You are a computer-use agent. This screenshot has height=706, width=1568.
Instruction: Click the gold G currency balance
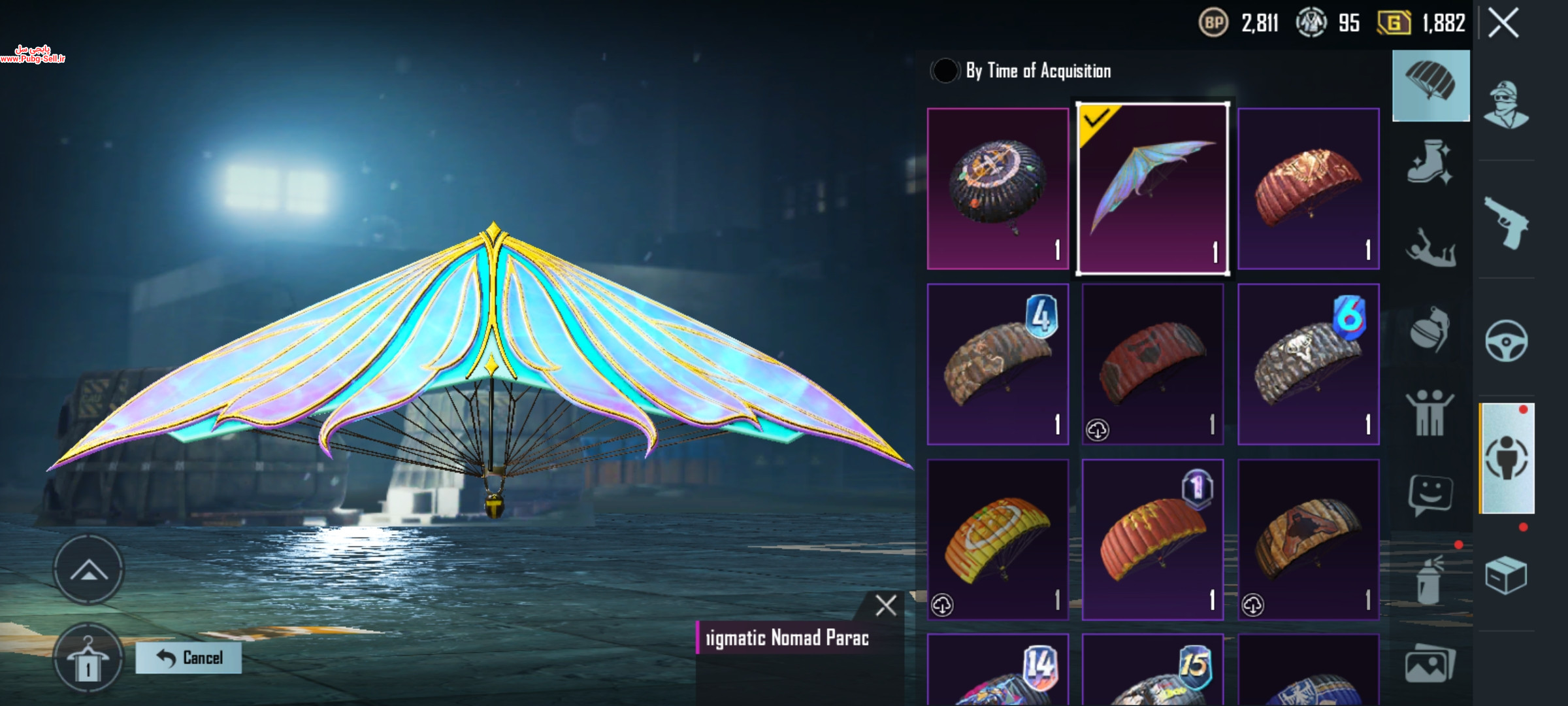click(x=1422, y=24)
